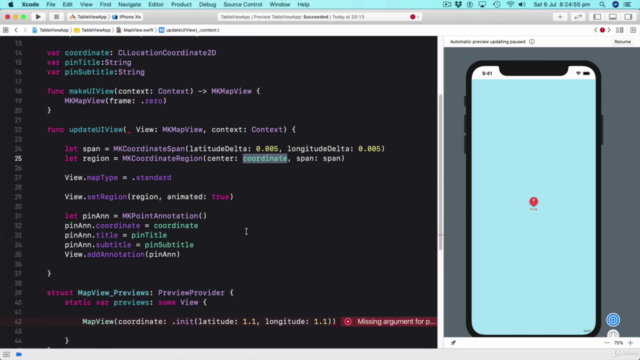Click 'MKPointAnnotation()' on line 31
This screenshot has height=360, width=640.
tap(164, 216)
